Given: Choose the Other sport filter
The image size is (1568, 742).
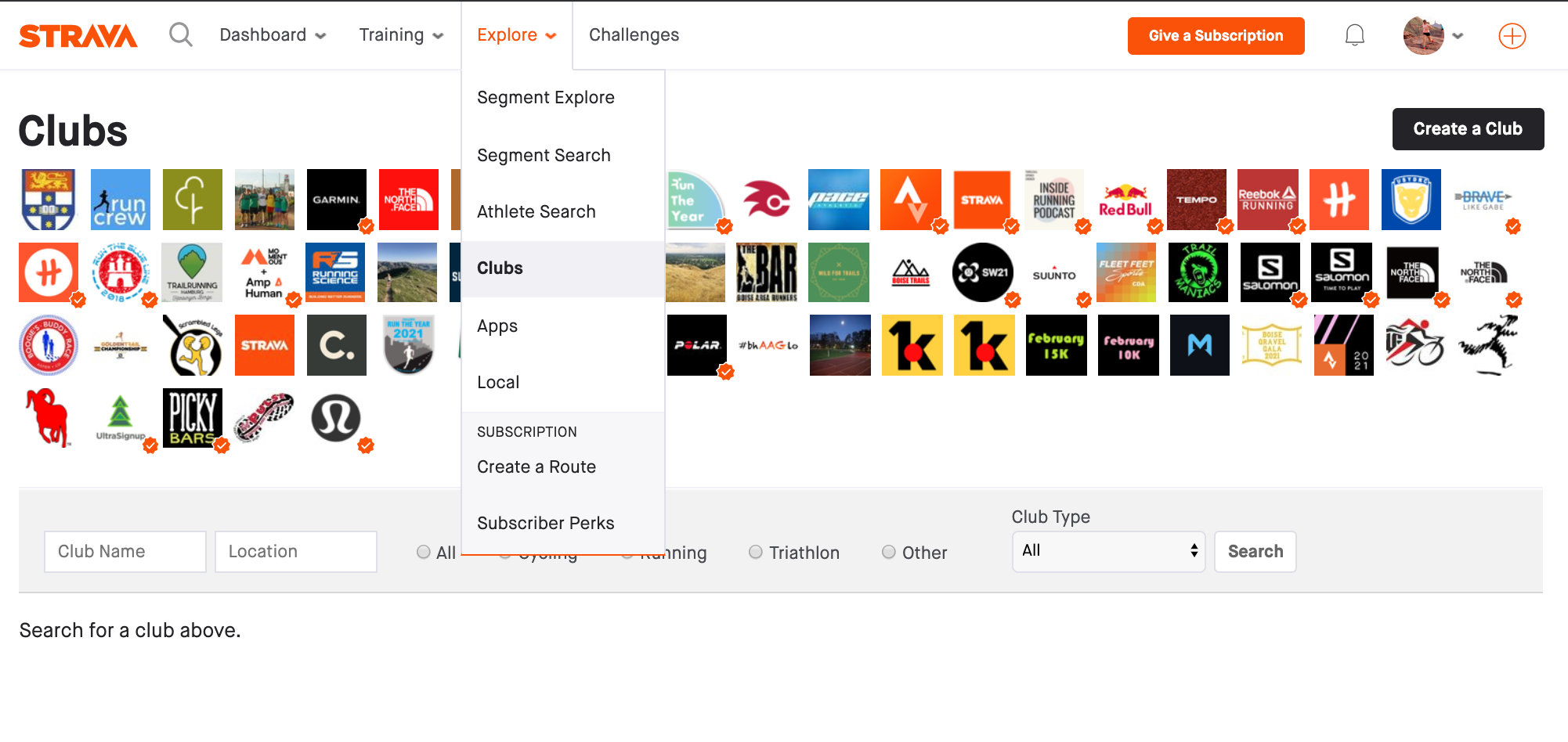Looking at the screenshot, I should tap(889, 552).
